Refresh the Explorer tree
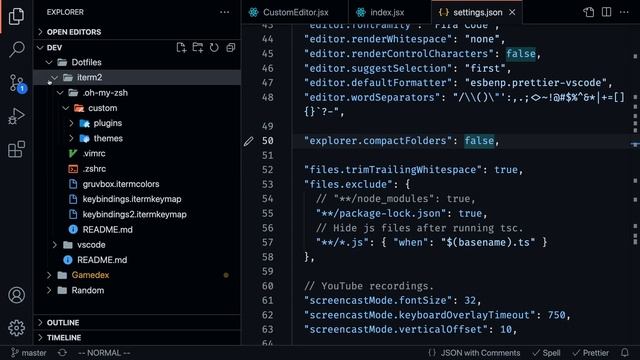The width and height of the screenshot is (640, 360). click(214, 48)
